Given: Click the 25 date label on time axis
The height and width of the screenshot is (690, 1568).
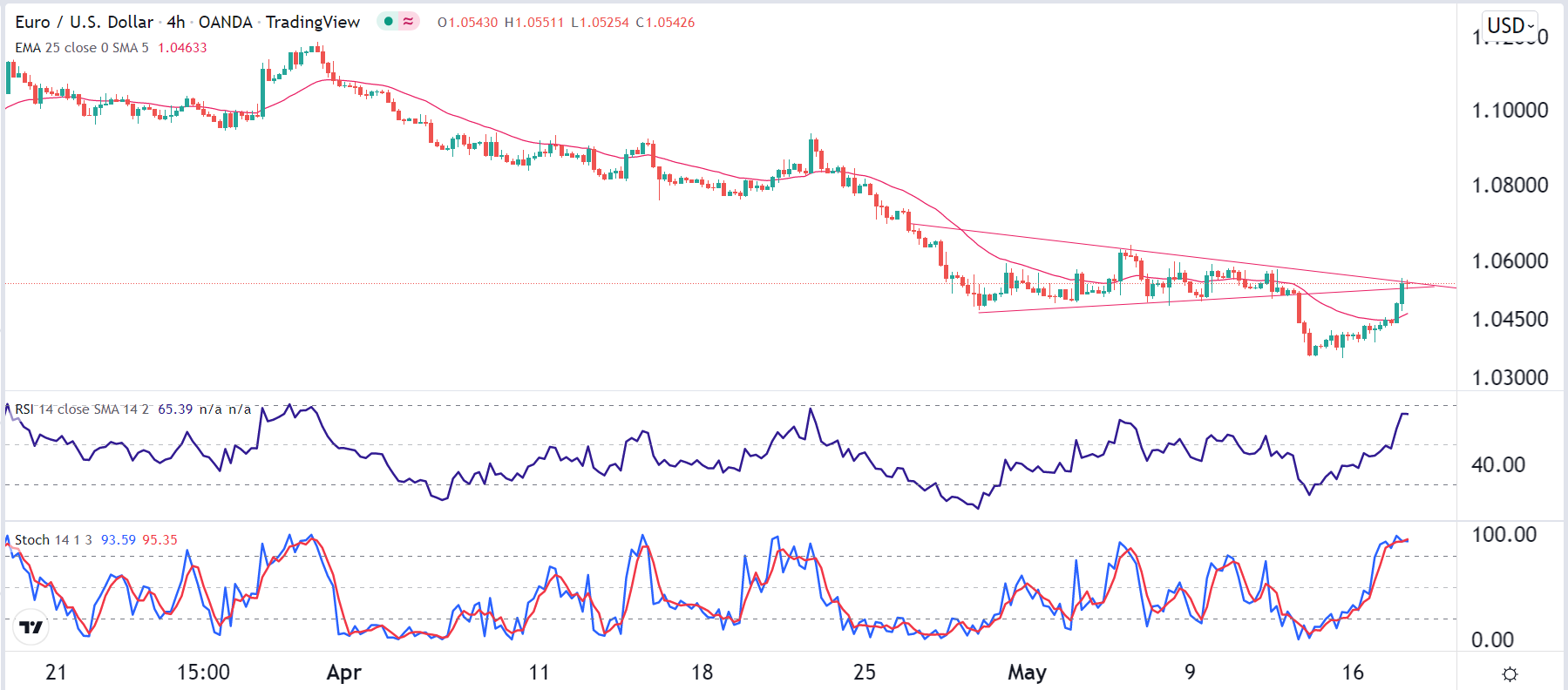Looking at the screenshot, I should point(865,673).
